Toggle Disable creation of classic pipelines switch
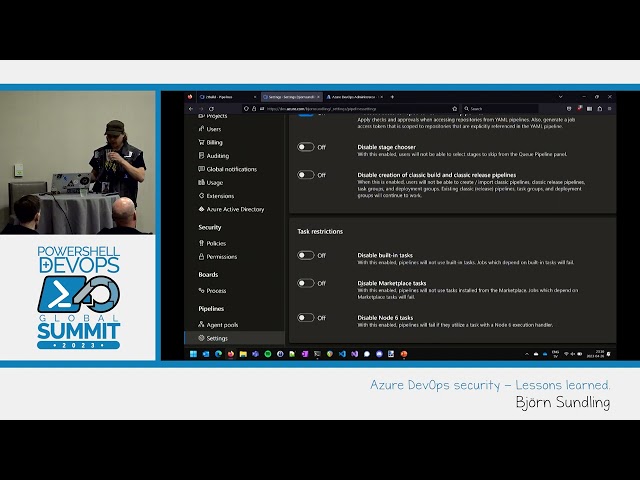The image size is (640, 480). click(306, 175)
